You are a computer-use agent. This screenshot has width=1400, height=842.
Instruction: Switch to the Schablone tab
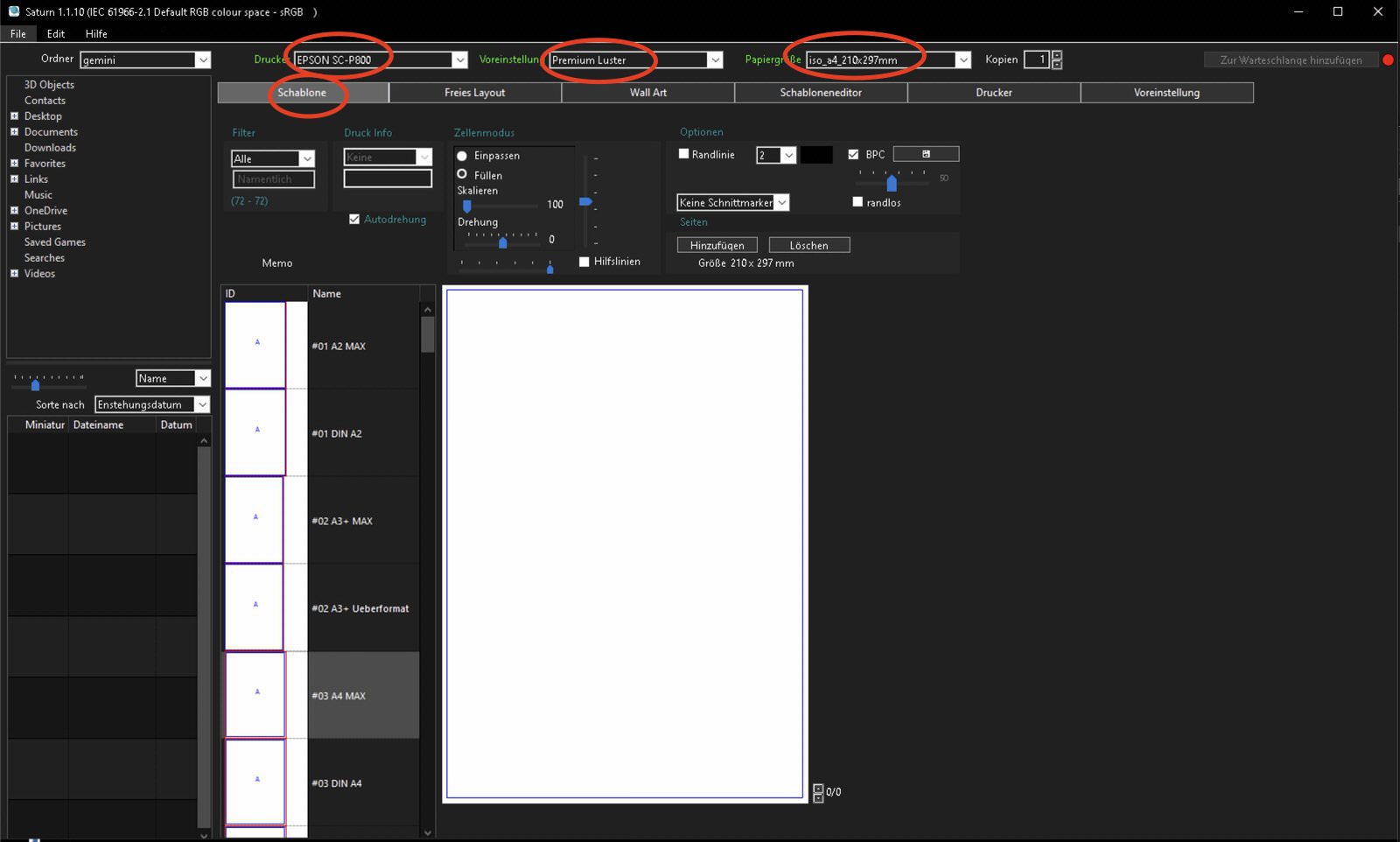[303, 93]
